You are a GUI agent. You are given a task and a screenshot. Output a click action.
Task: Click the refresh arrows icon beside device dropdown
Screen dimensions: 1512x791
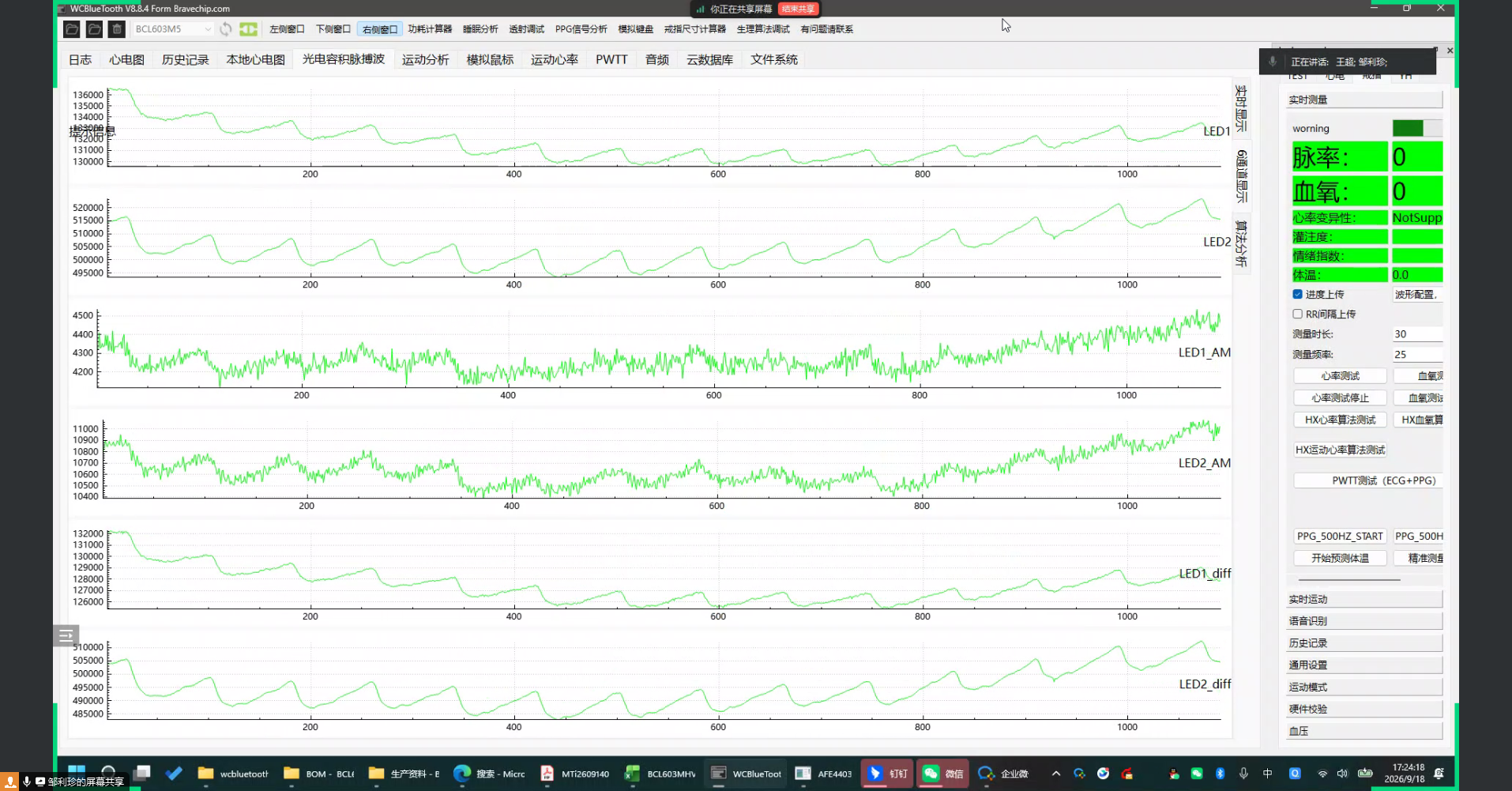pyautogui.click(x=226, y=29)
